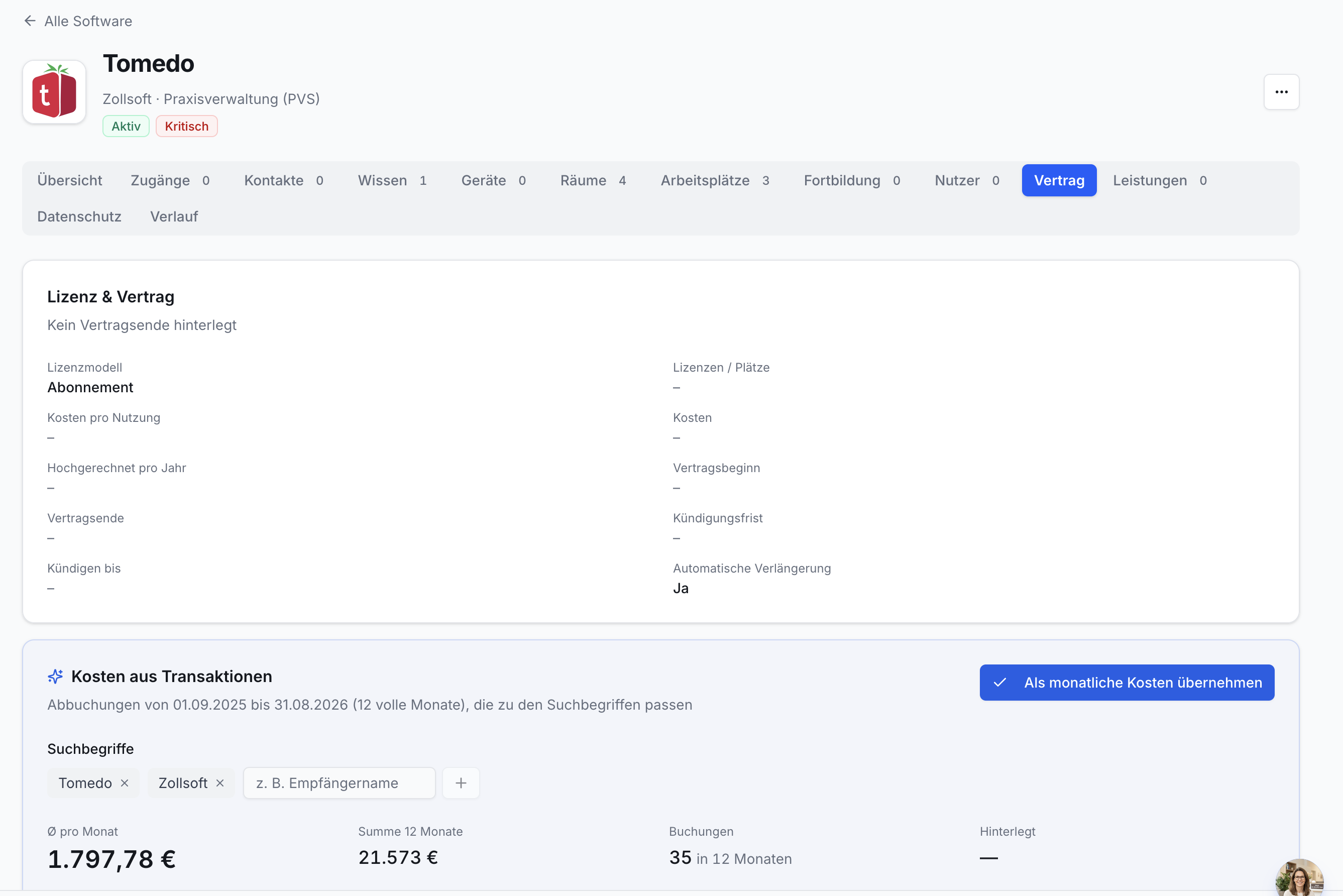Click the Kündigungsfrist label

point(717,518)
